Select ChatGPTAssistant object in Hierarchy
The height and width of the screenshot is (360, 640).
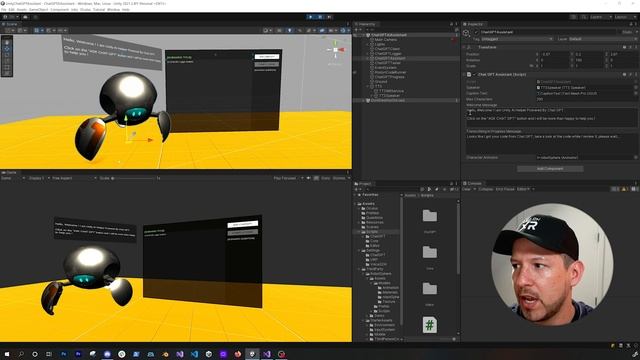tap(390, 58)
